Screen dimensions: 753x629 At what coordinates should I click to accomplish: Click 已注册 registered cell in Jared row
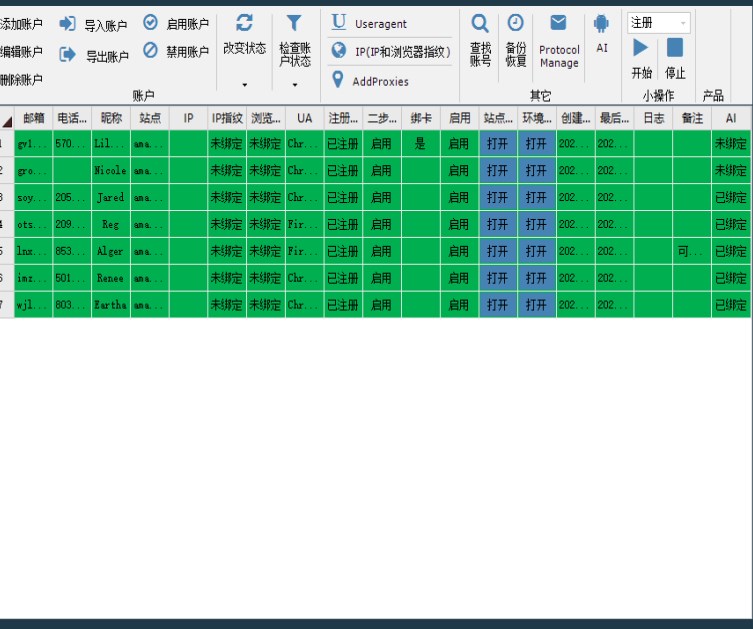[343, 197]
